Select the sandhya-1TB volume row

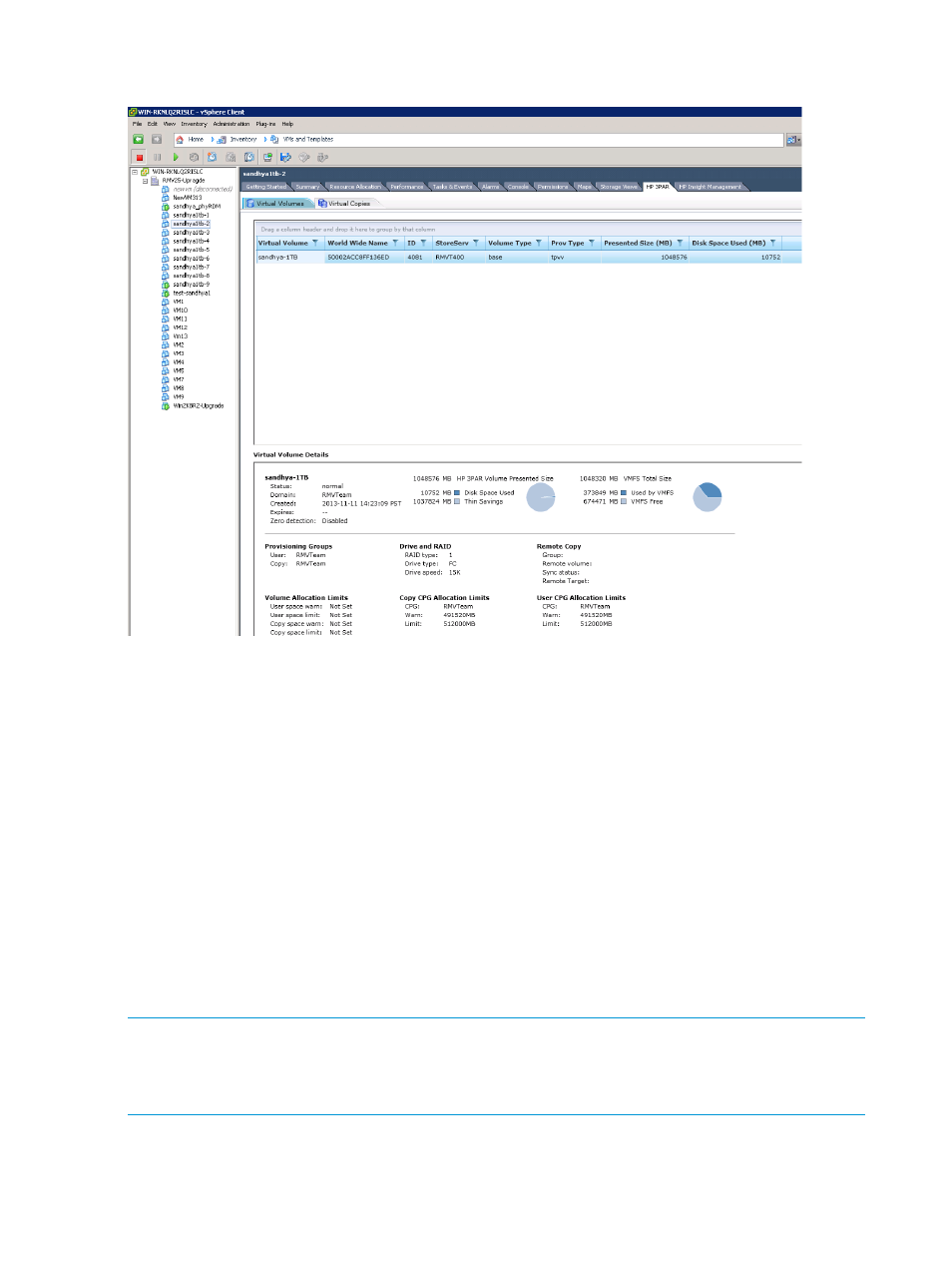(529, 258)
